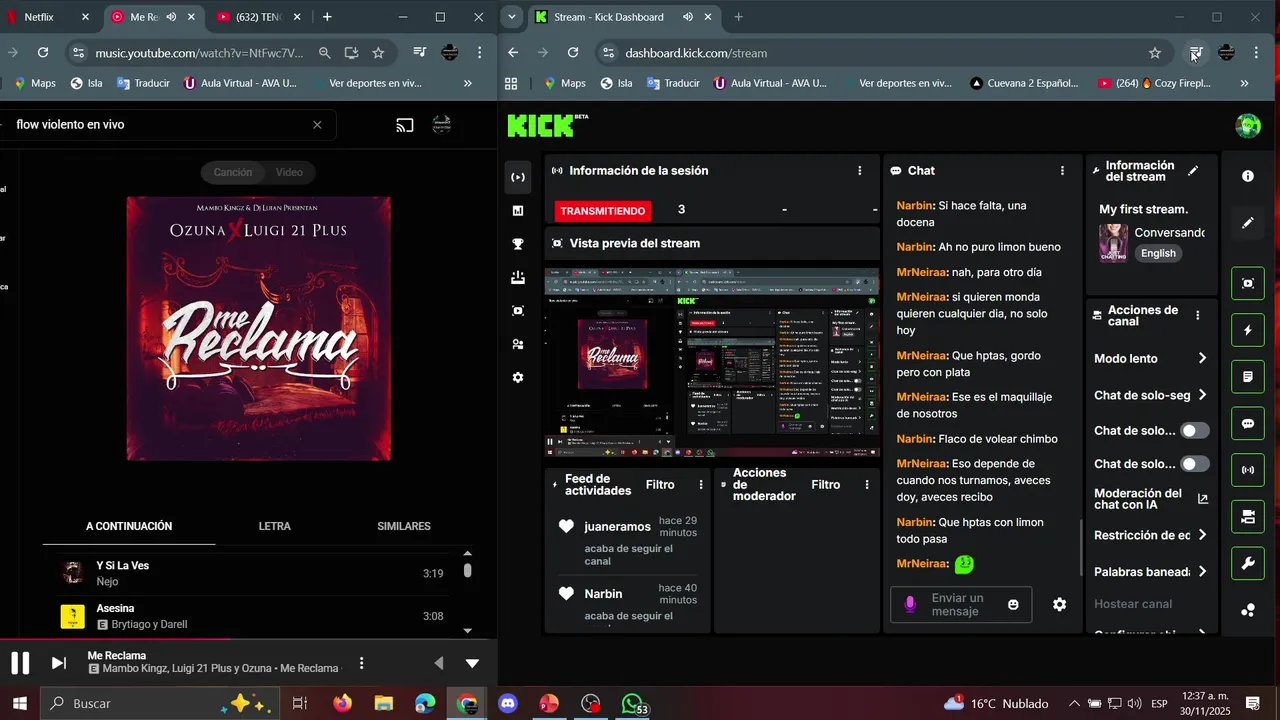Click the English language tag
Screen dimensions: 1280x720
(1158, 253)
